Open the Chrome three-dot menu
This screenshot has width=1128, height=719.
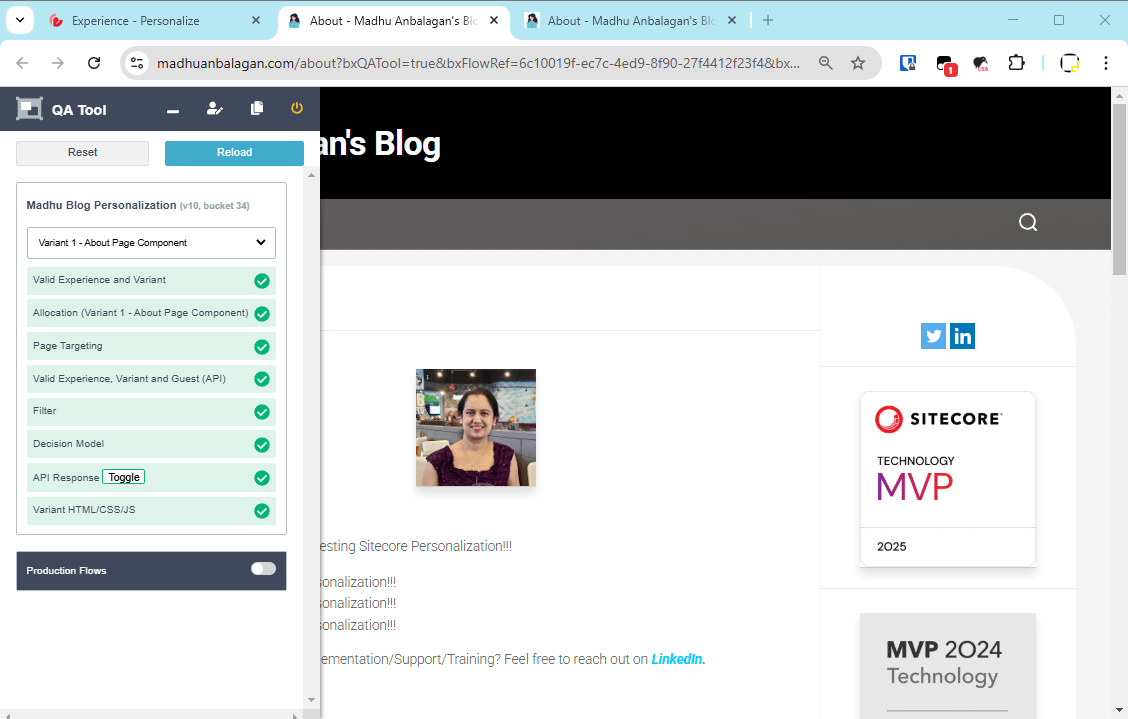[x=1106, y=63]
